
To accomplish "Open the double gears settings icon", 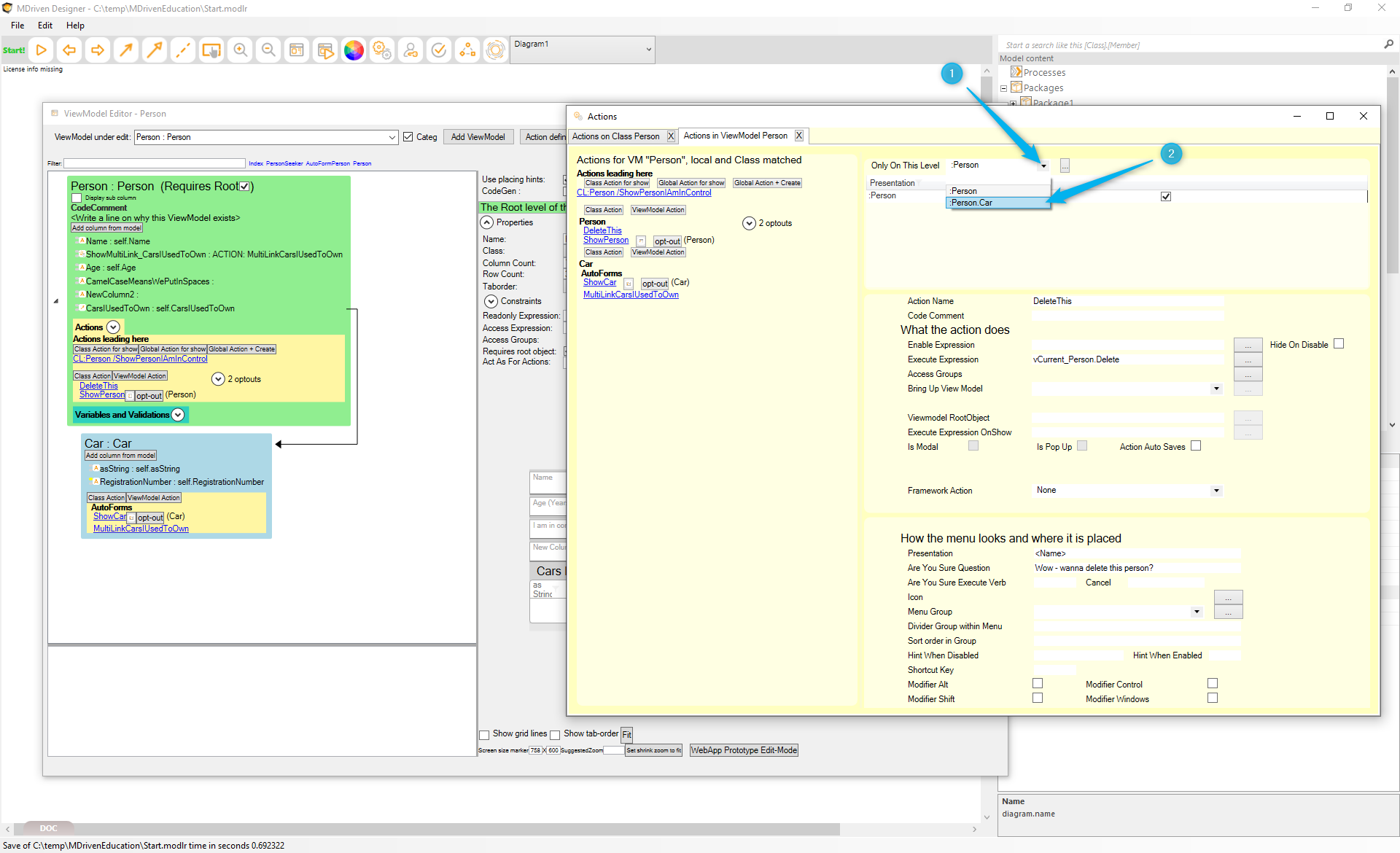I will [382, 50].
